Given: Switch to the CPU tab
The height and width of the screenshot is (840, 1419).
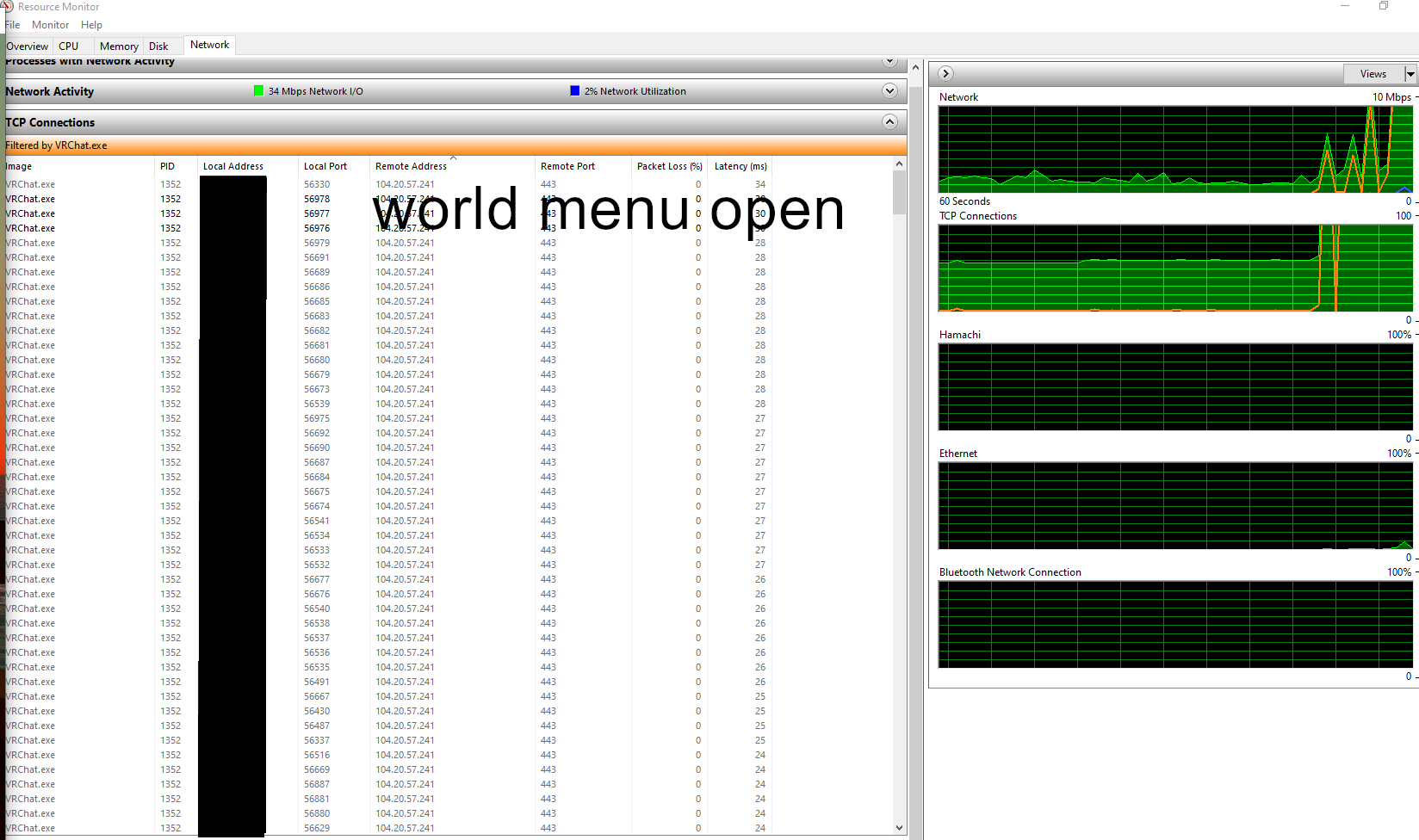Looking at the screenshot, I should 69,46.
